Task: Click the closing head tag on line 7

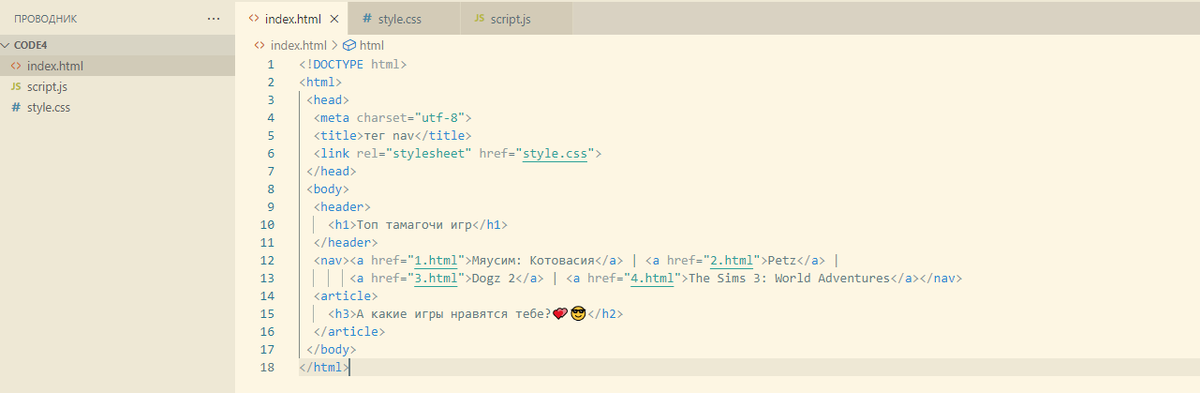Action: pyautogui.click(x=331, y=171)
